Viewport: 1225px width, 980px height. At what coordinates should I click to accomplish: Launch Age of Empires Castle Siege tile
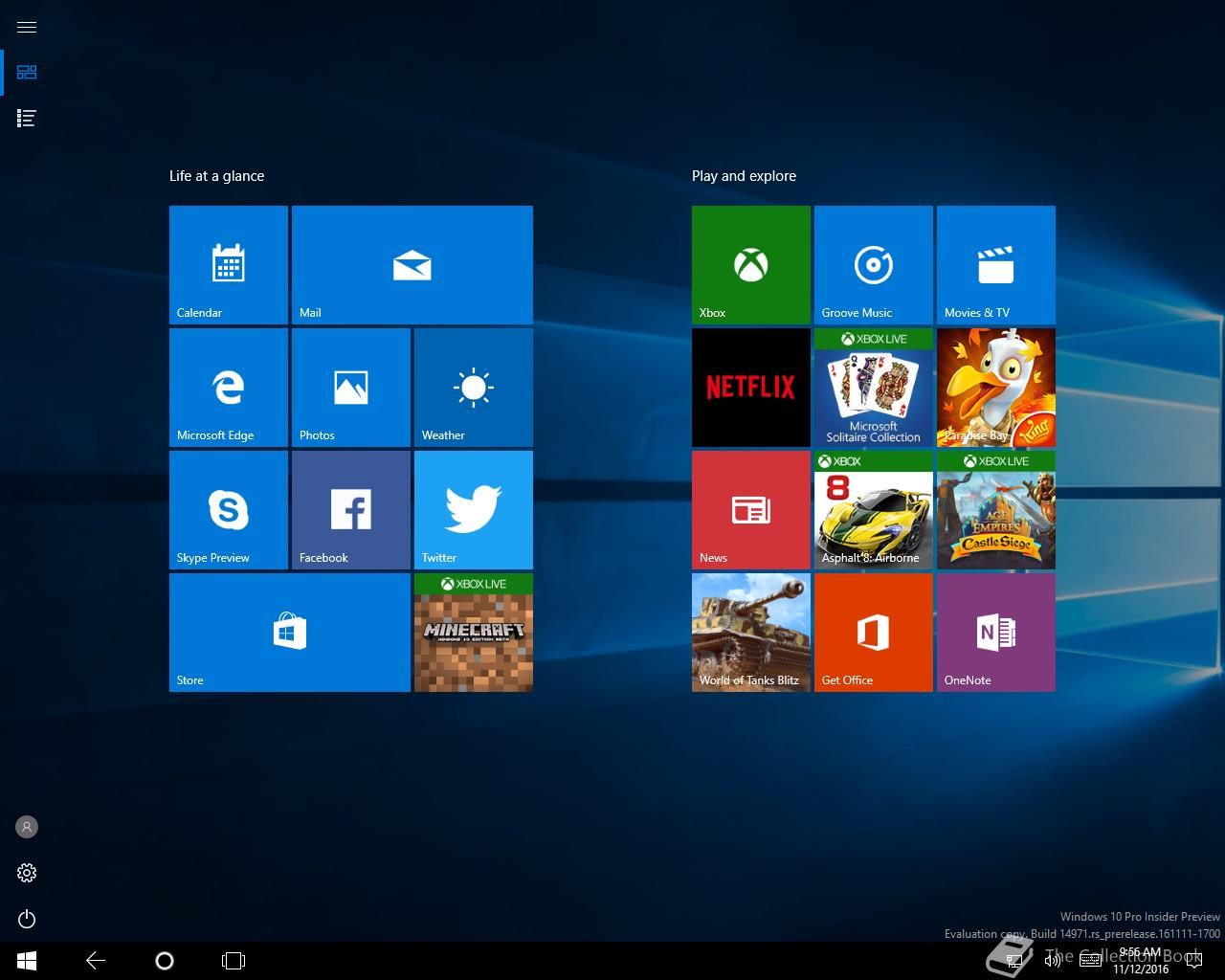(x=996, y=510)
